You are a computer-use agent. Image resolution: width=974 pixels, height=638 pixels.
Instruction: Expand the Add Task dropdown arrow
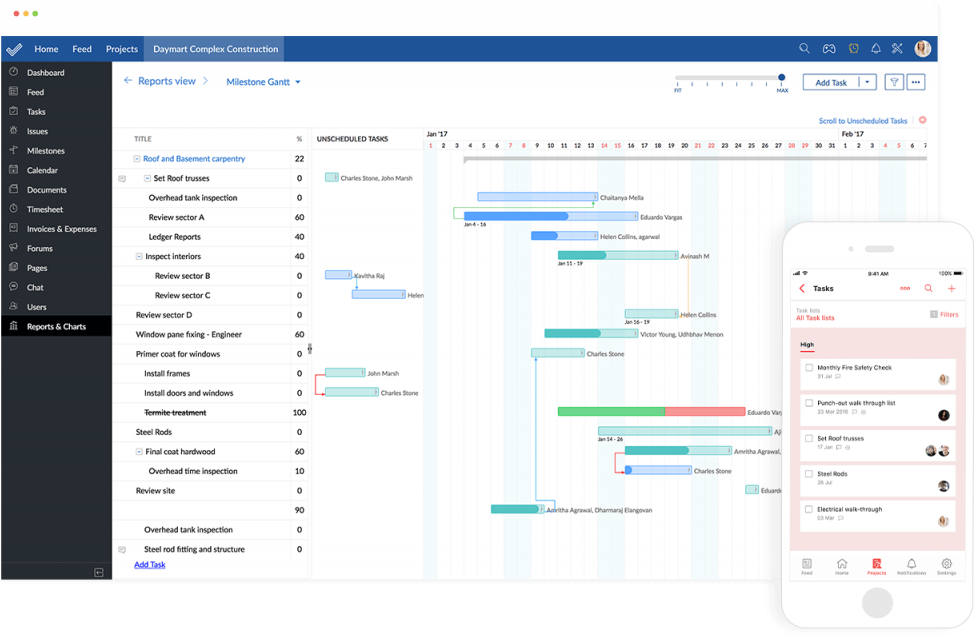(867, 82)
